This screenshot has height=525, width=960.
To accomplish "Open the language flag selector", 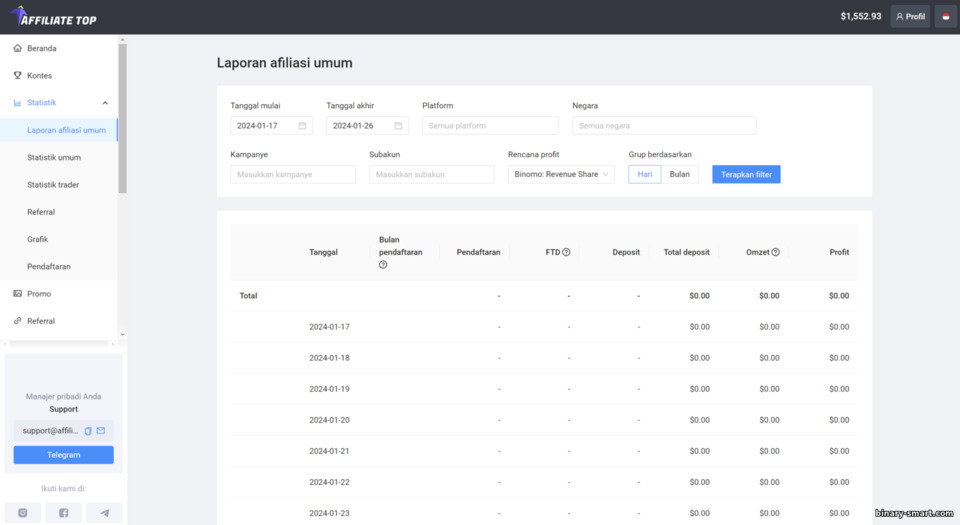I will (x=945, y=17).
